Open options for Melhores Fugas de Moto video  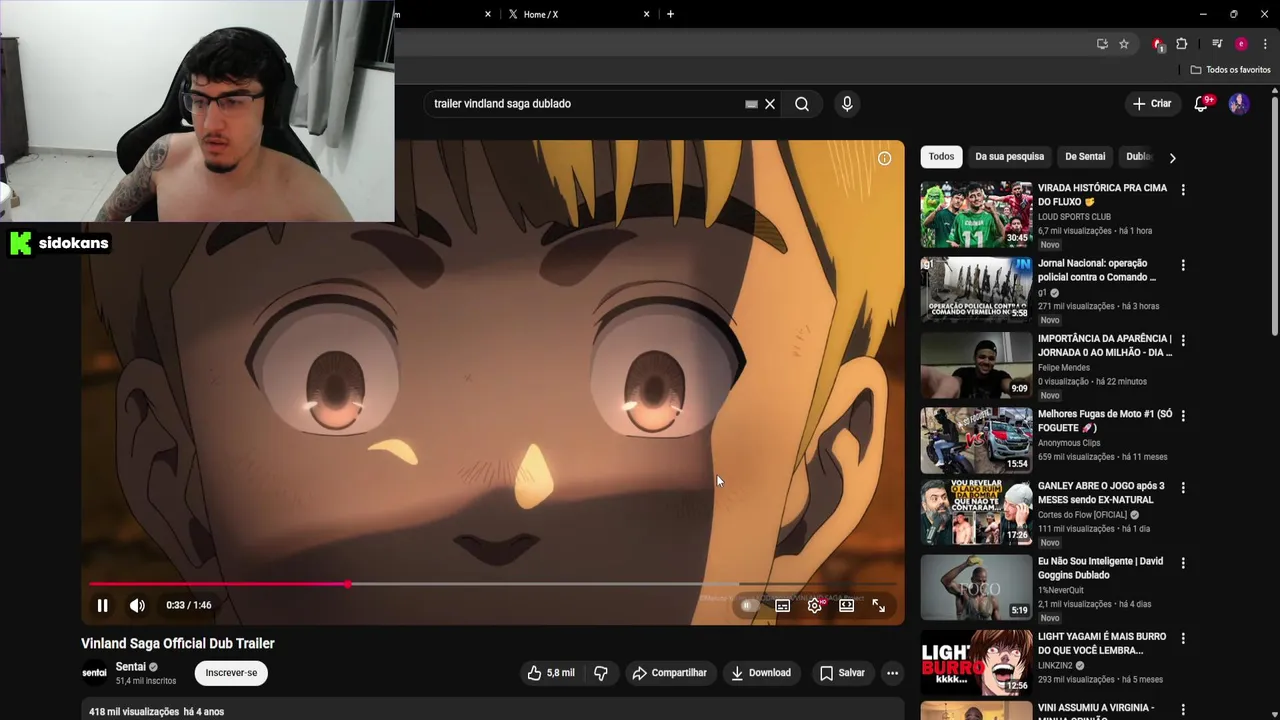click(1183, 415)
